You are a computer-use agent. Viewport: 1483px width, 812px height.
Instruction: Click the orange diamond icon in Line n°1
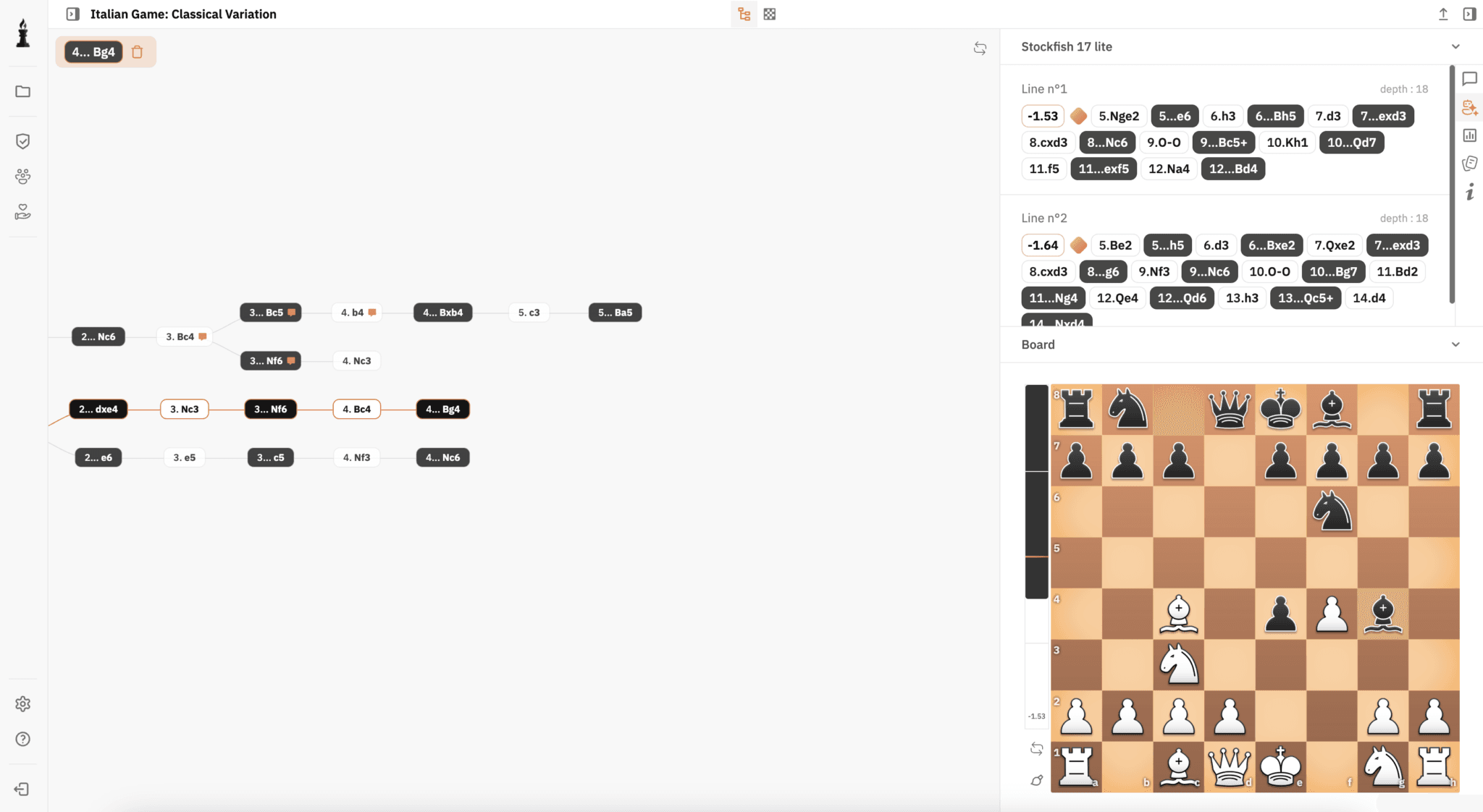pos(1078,116)
